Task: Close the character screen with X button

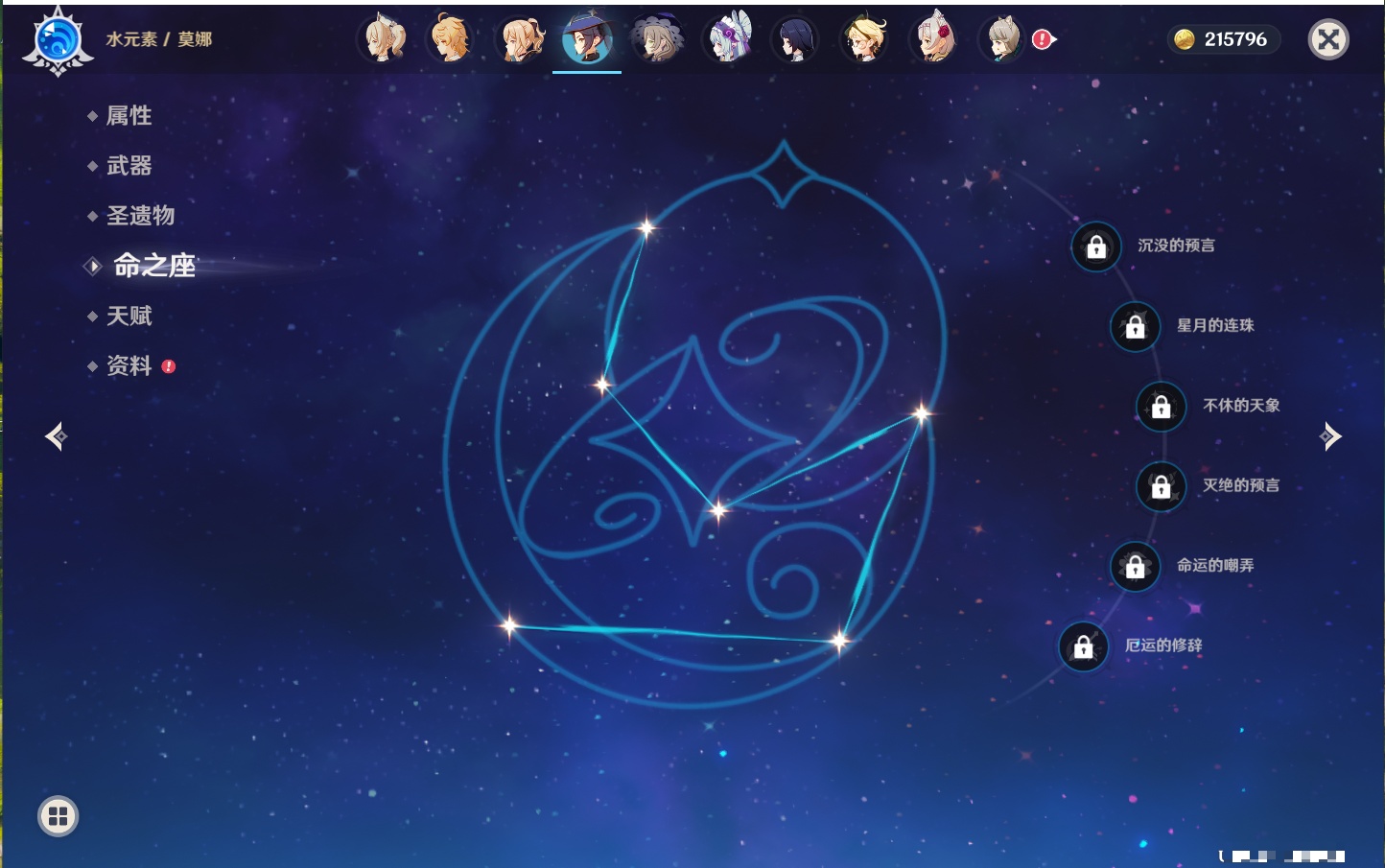Action: point(1328,39)
